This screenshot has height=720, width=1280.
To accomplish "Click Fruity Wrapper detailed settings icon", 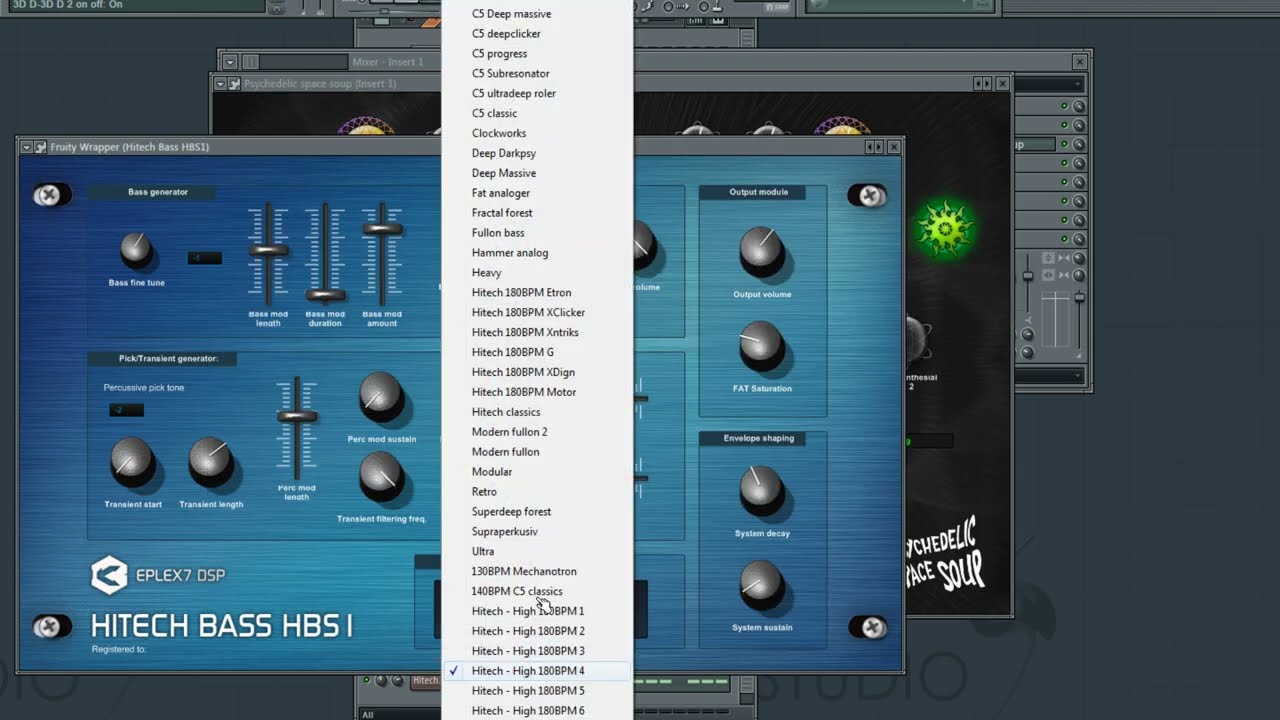I will (41, 147).
